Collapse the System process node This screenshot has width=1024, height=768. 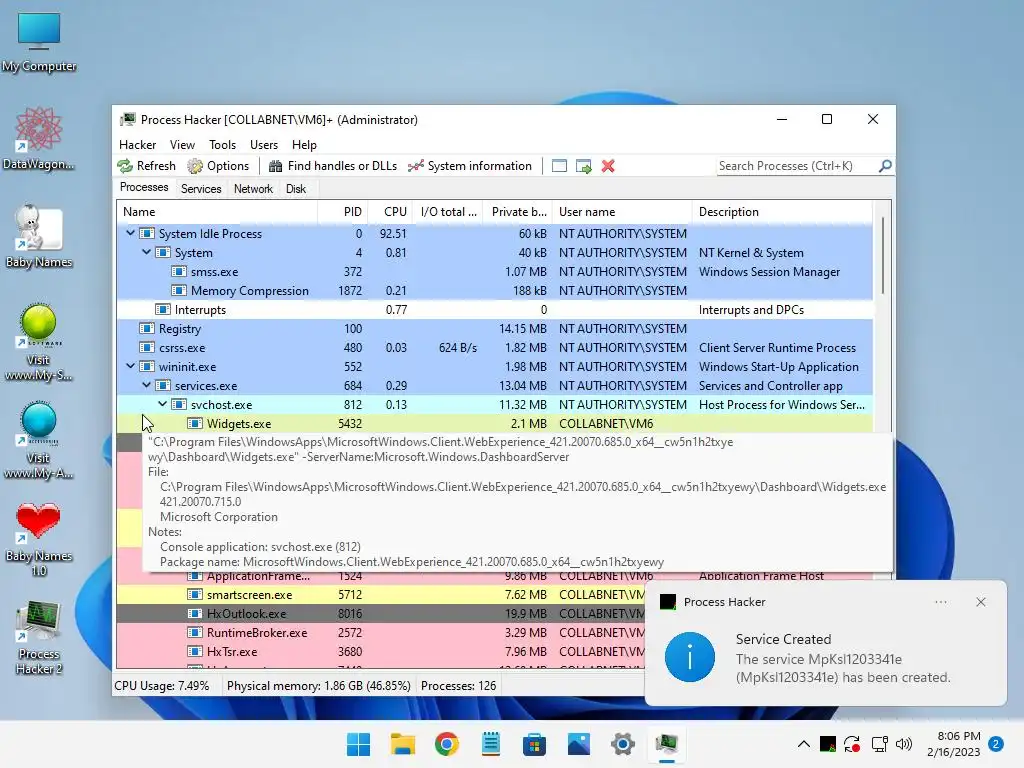[x=147, y=252]
